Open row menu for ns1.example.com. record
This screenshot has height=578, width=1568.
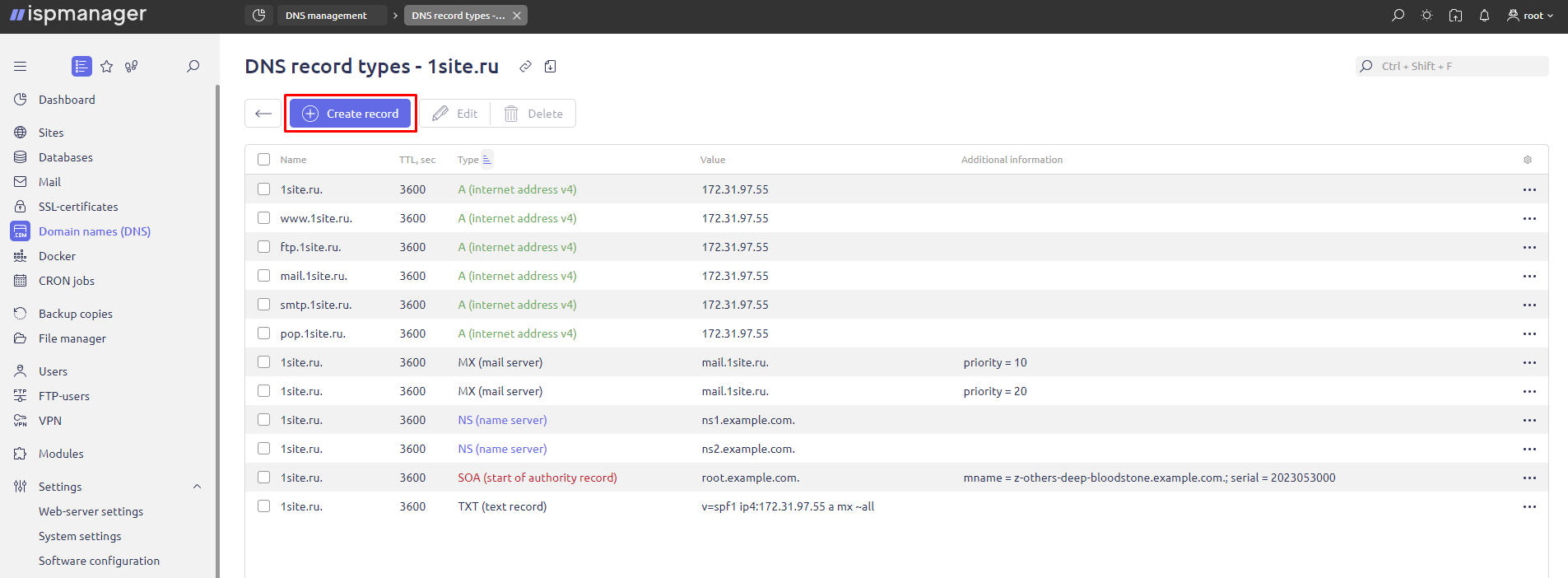coord(1529,420)
